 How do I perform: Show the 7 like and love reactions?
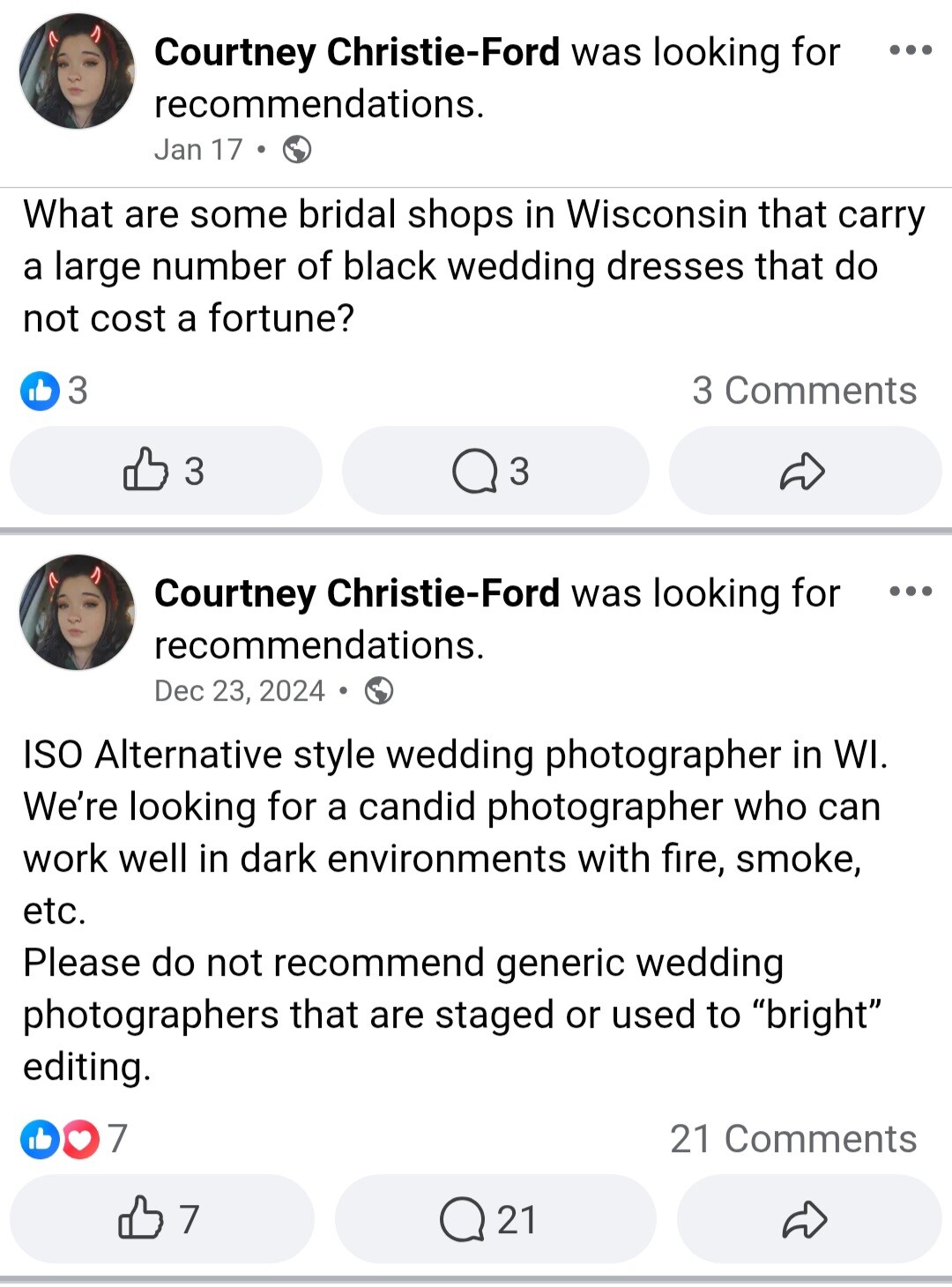(x=74, y=1139)
